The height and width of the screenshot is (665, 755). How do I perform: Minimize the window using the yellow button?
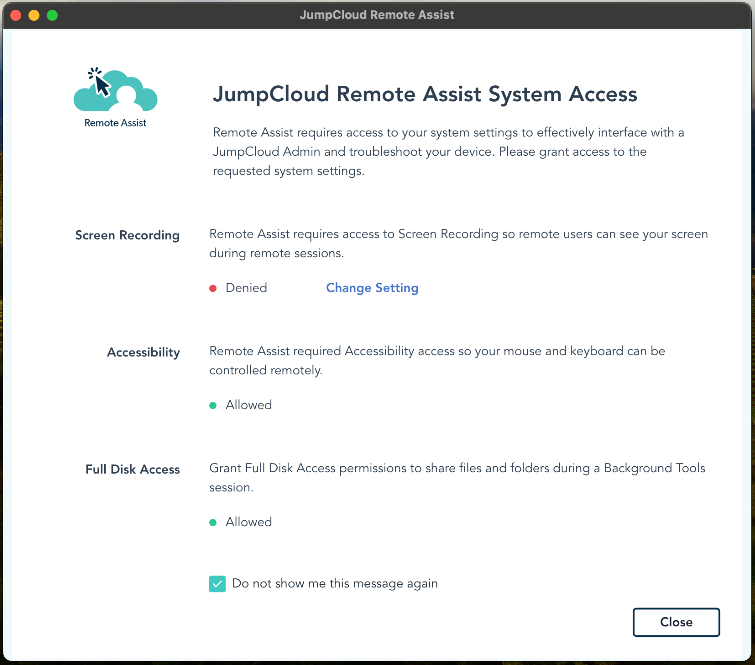point(34,15)
